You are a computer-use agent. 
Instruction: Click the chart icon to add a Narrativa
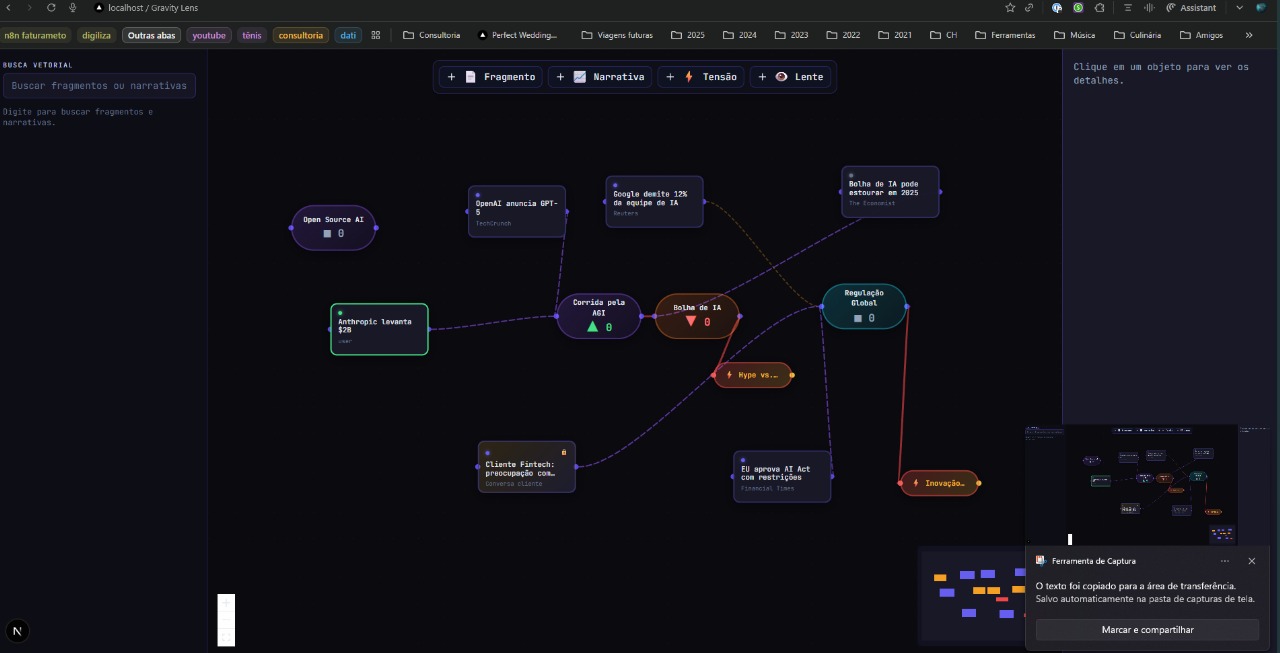[580, 76]
